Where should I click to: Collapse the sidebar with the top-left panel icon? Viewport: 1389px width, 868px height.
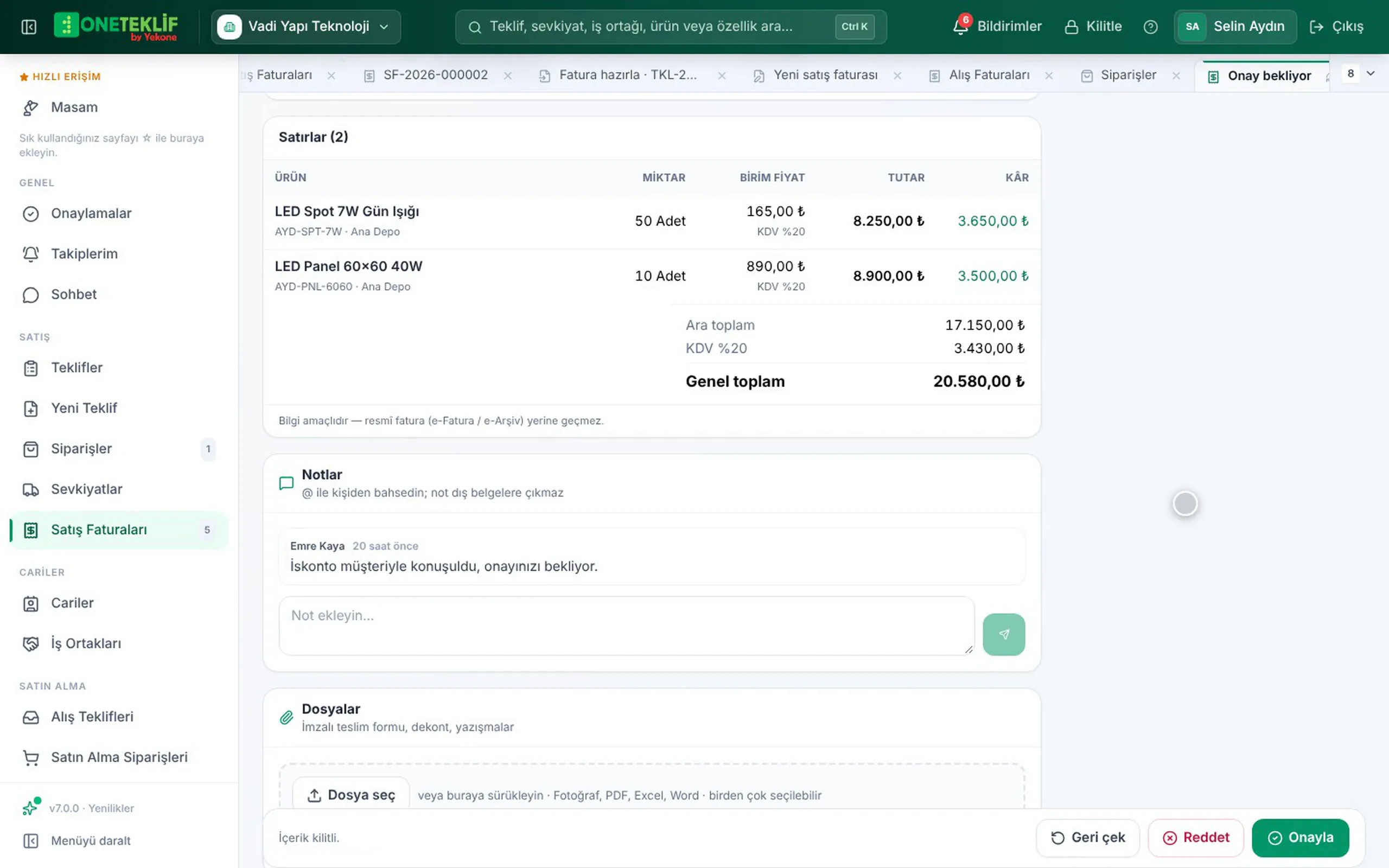click(29, 27)
